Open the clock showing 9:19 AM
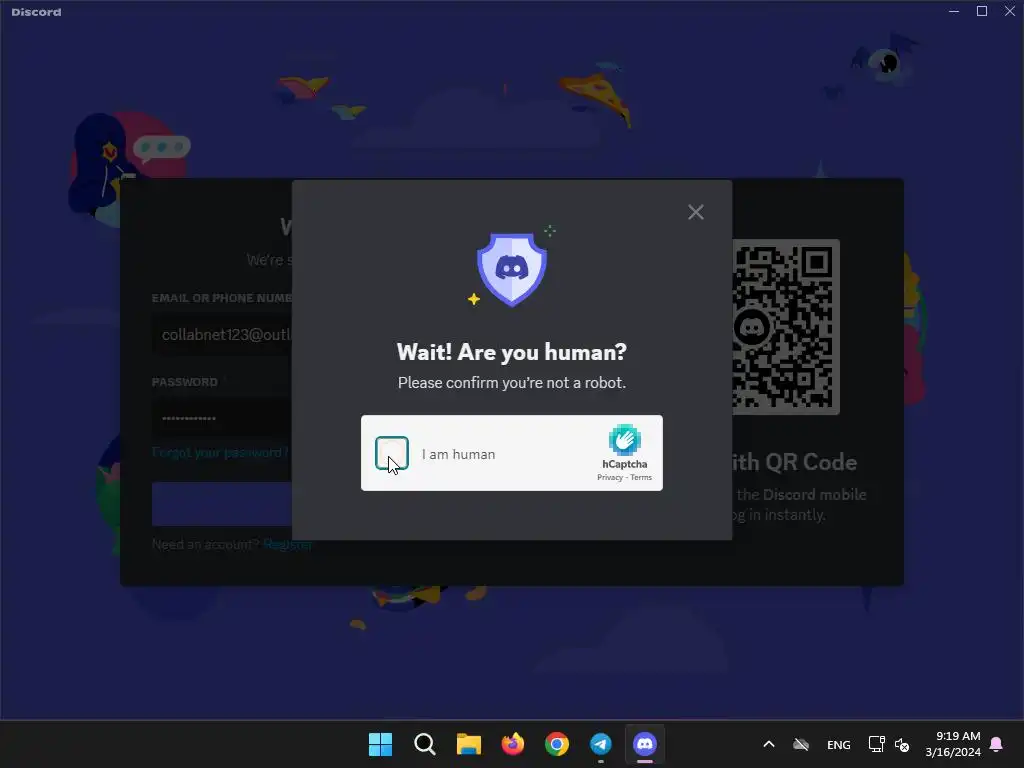The image size is (1024, 768). 953,744
